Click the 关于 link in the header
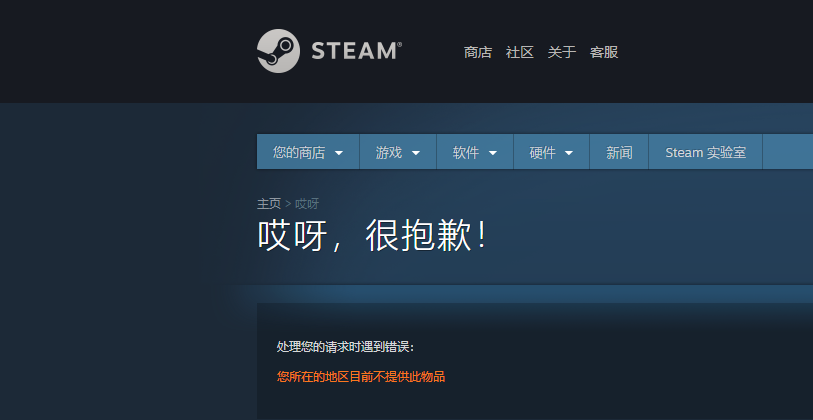 coord(562,52)
